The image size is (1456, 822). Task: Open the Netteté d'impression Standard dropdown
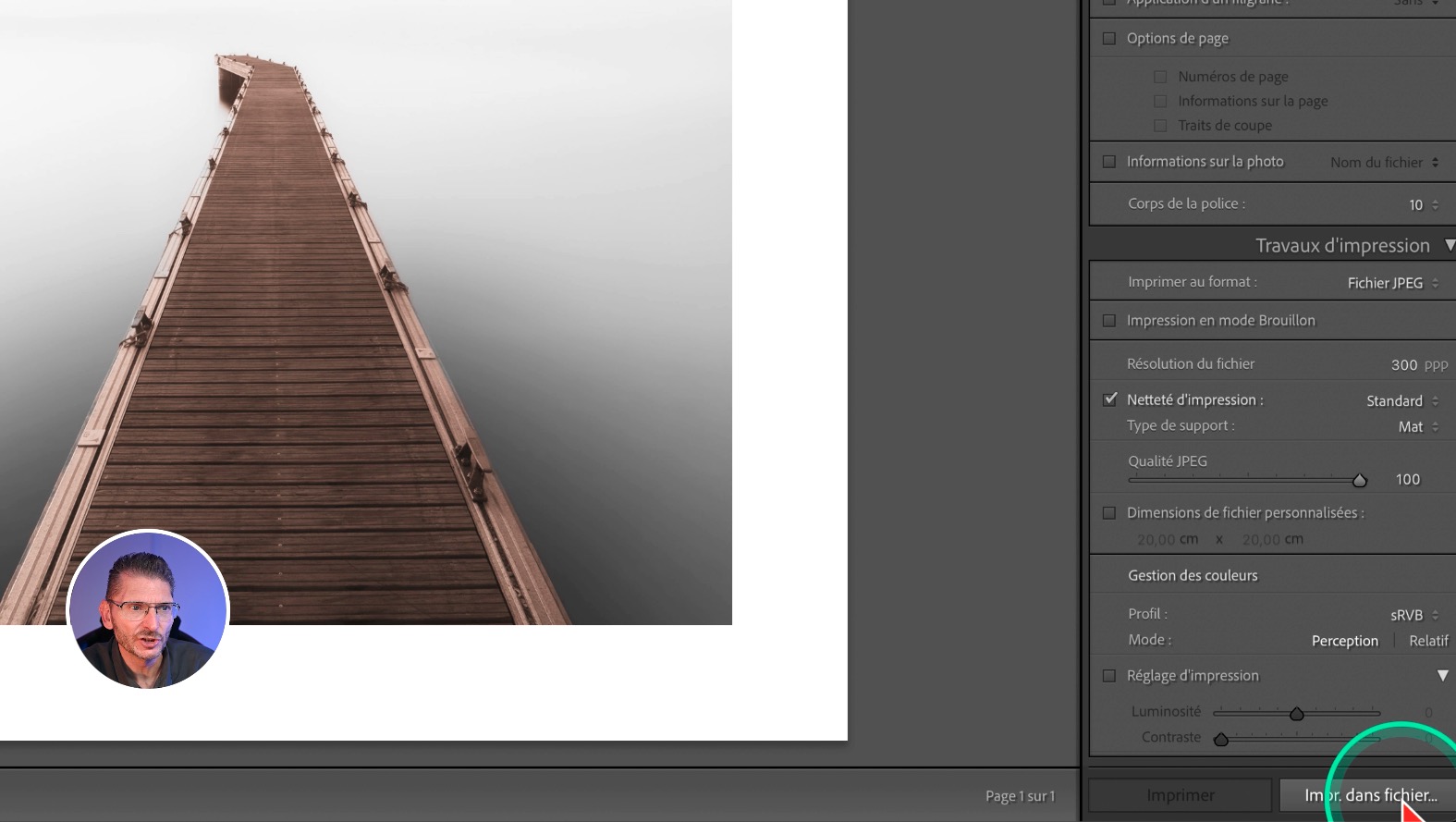tap(1401, 400)
